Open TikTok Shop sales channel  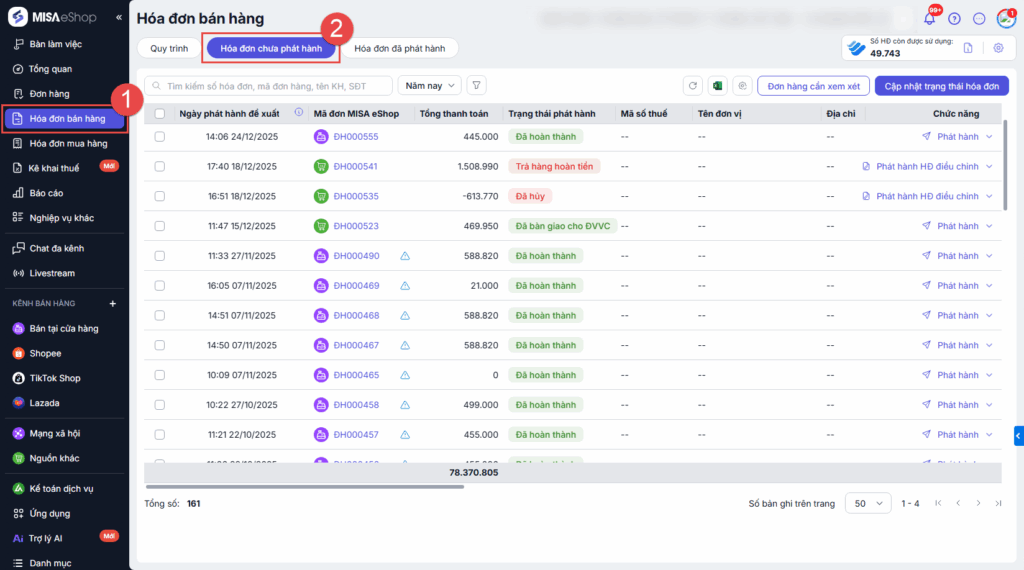[x=54, y=378]
